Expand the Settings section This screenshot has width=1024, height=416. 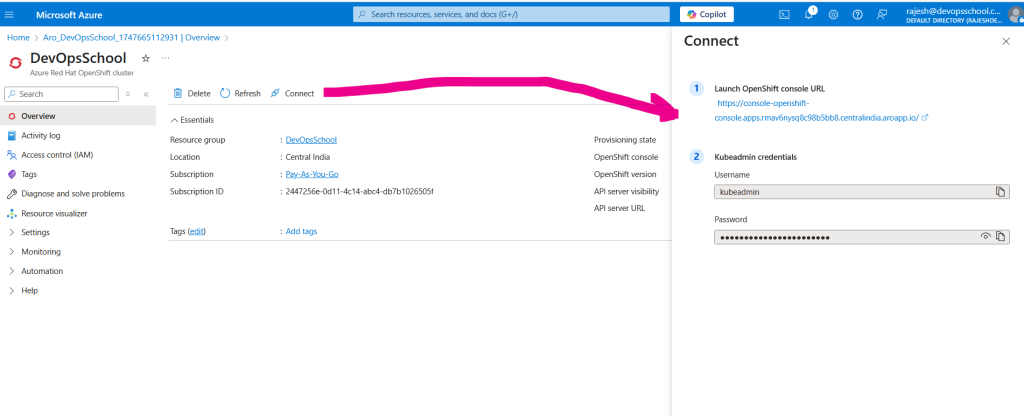pos(35,232)
